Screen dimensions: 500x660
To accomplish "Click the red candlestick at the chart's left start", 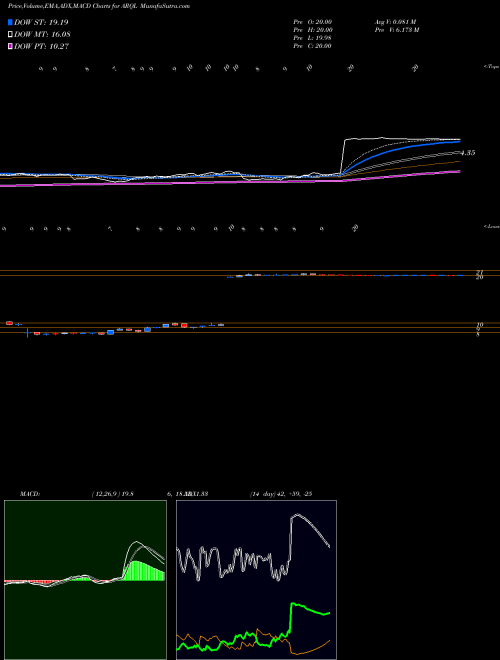I will pyautogui.click(x=9, y=323).
